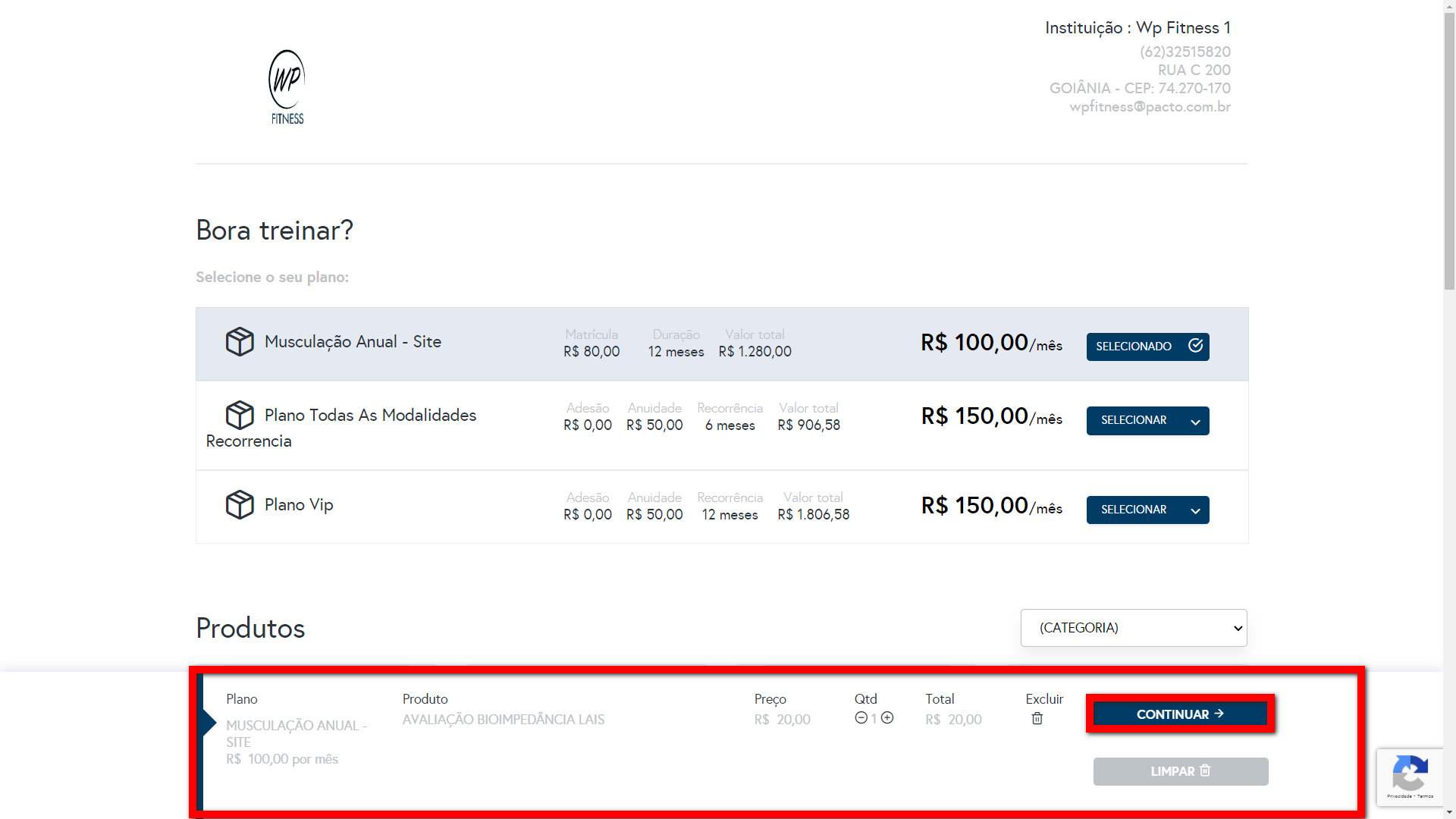Open the CATEGORIA dropdown
This screenshot has width=1456, height=819.
pos(1133,628)
